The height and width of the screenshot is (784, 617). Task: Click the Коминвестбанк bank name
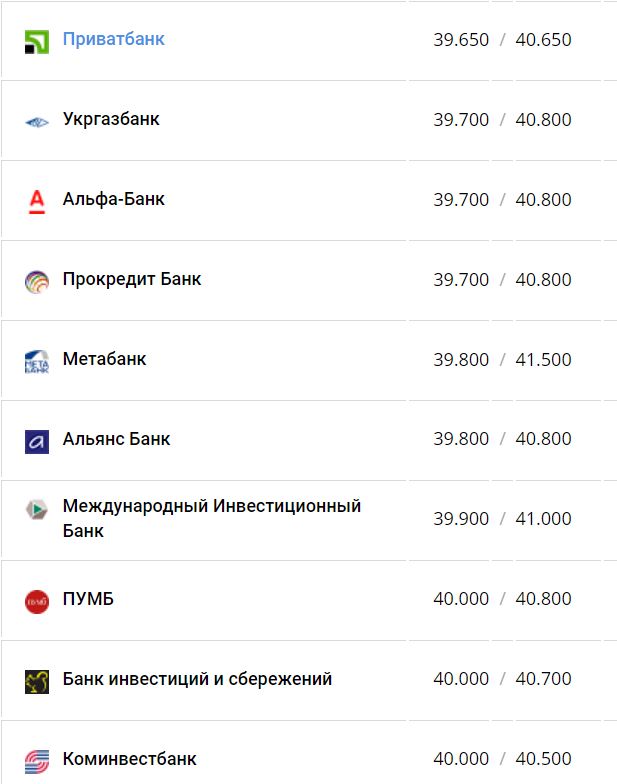pyautogui.click(x=129, y=758)
